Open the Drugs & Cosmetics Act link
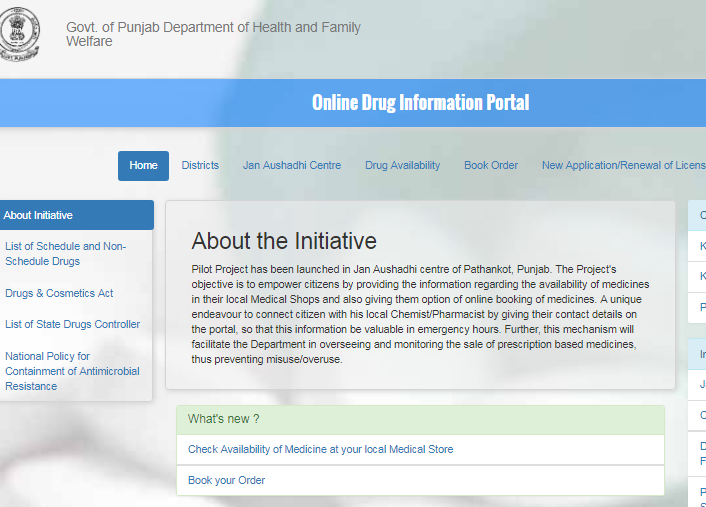 tap(59, 293)
